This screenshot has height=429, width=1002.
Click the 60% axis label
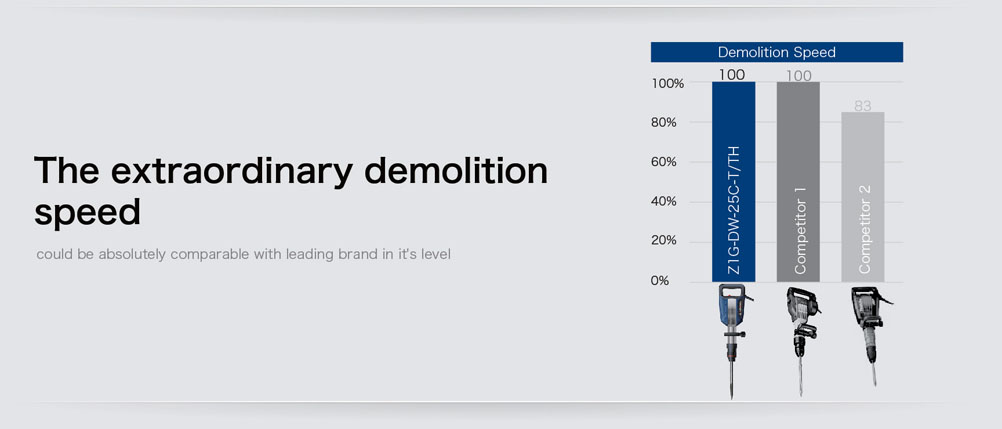tap(664, 162)
